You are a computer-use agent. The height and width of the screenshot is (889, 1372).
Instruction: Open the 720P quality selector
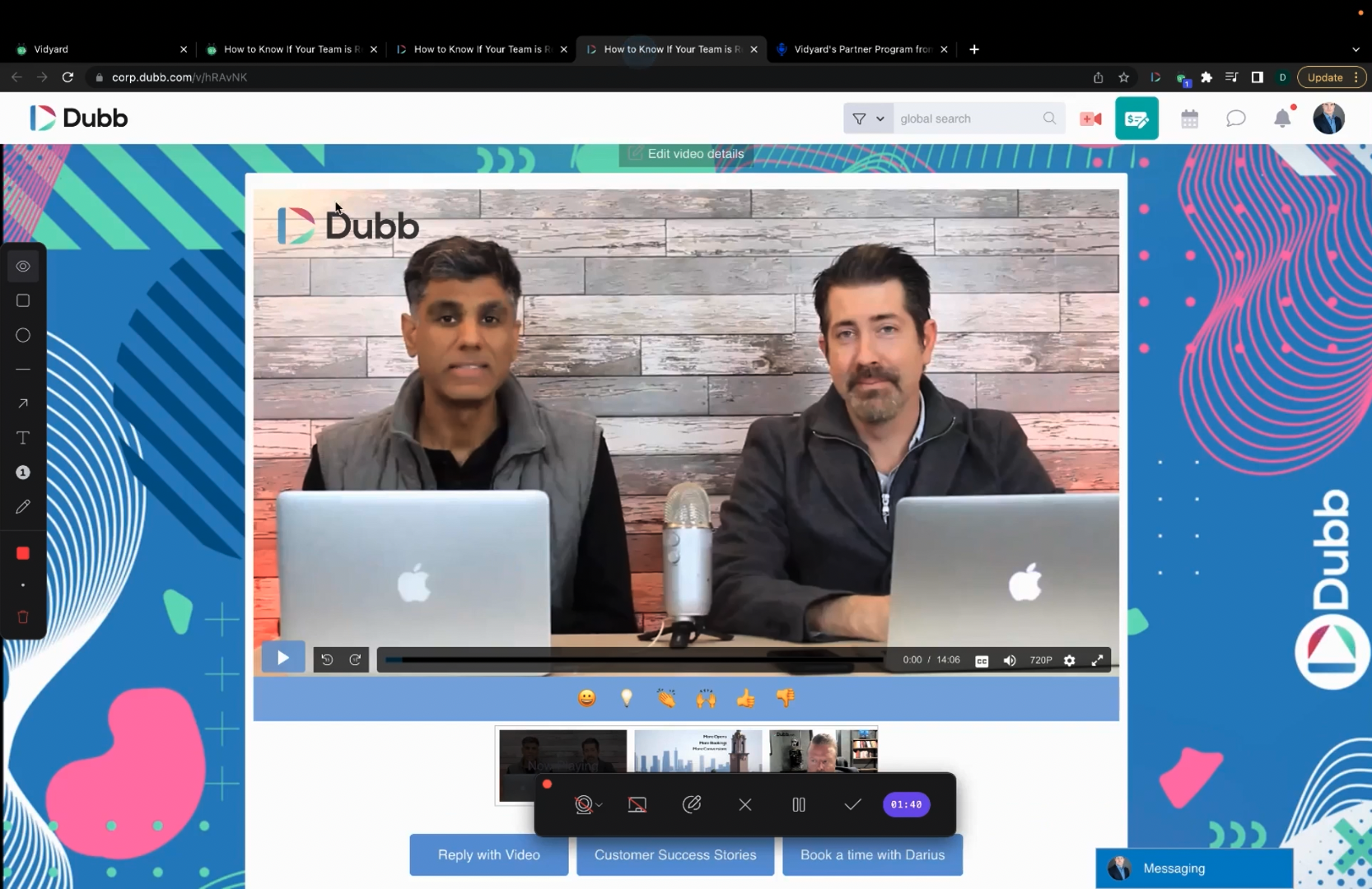pyautogui.click(x=1041, y=660)
